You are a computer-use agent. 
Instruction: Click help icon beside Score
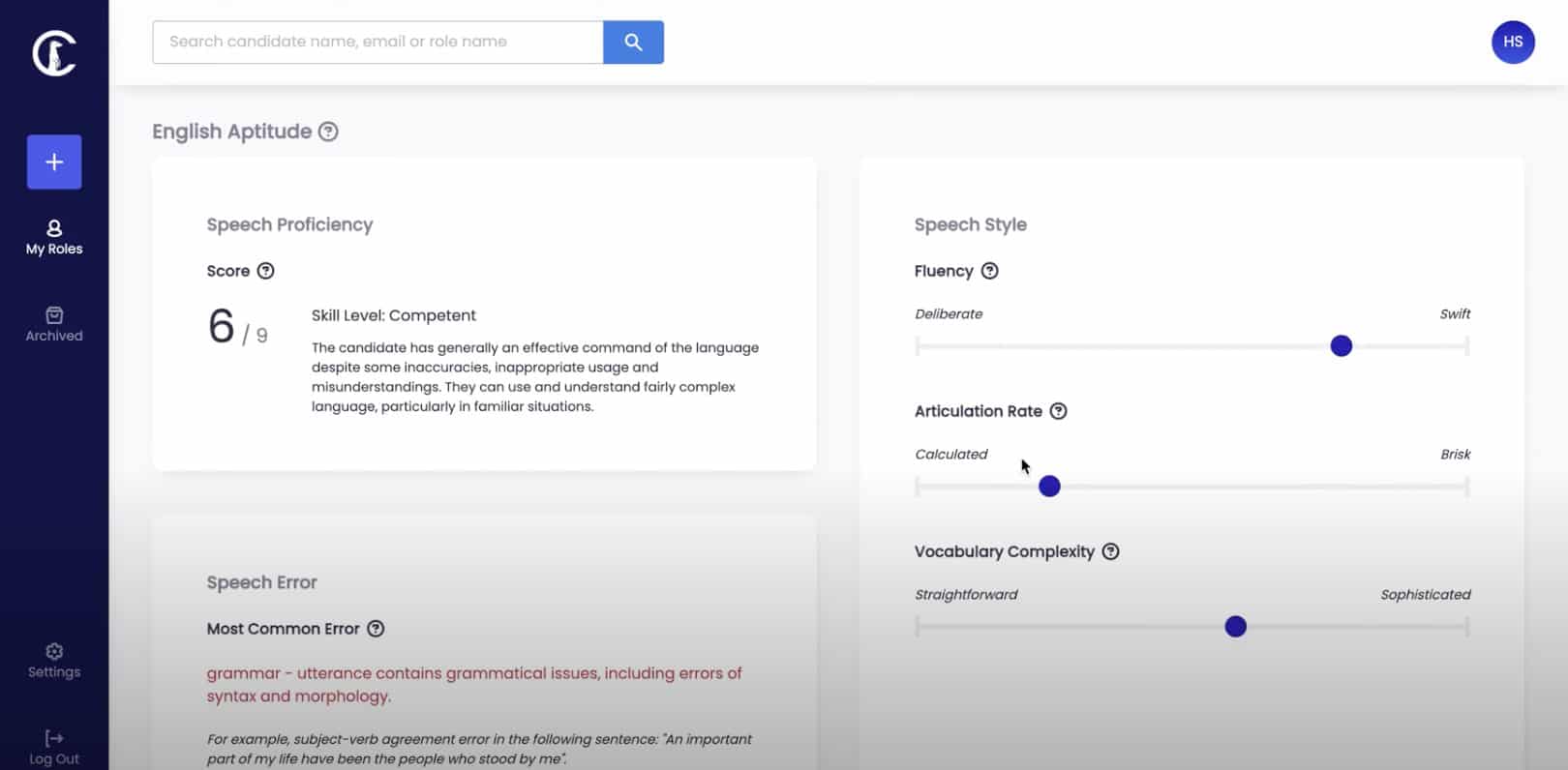point(266,271)
